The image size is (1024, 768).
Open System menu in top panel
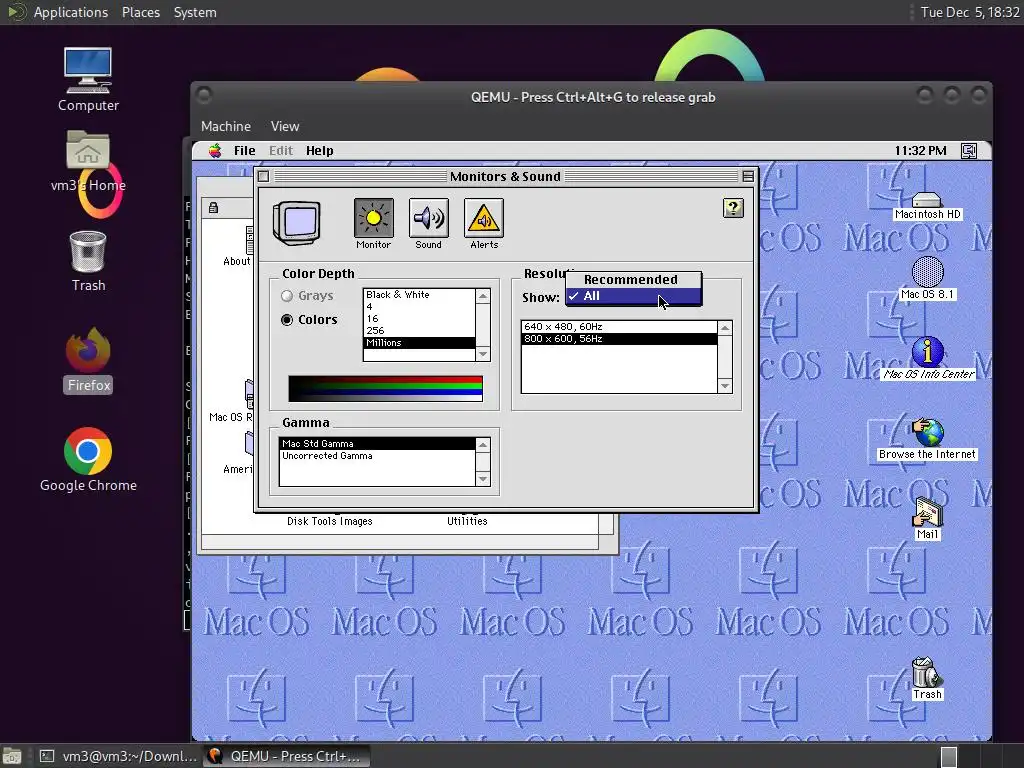pyautogui.click(x=195, y=12)
